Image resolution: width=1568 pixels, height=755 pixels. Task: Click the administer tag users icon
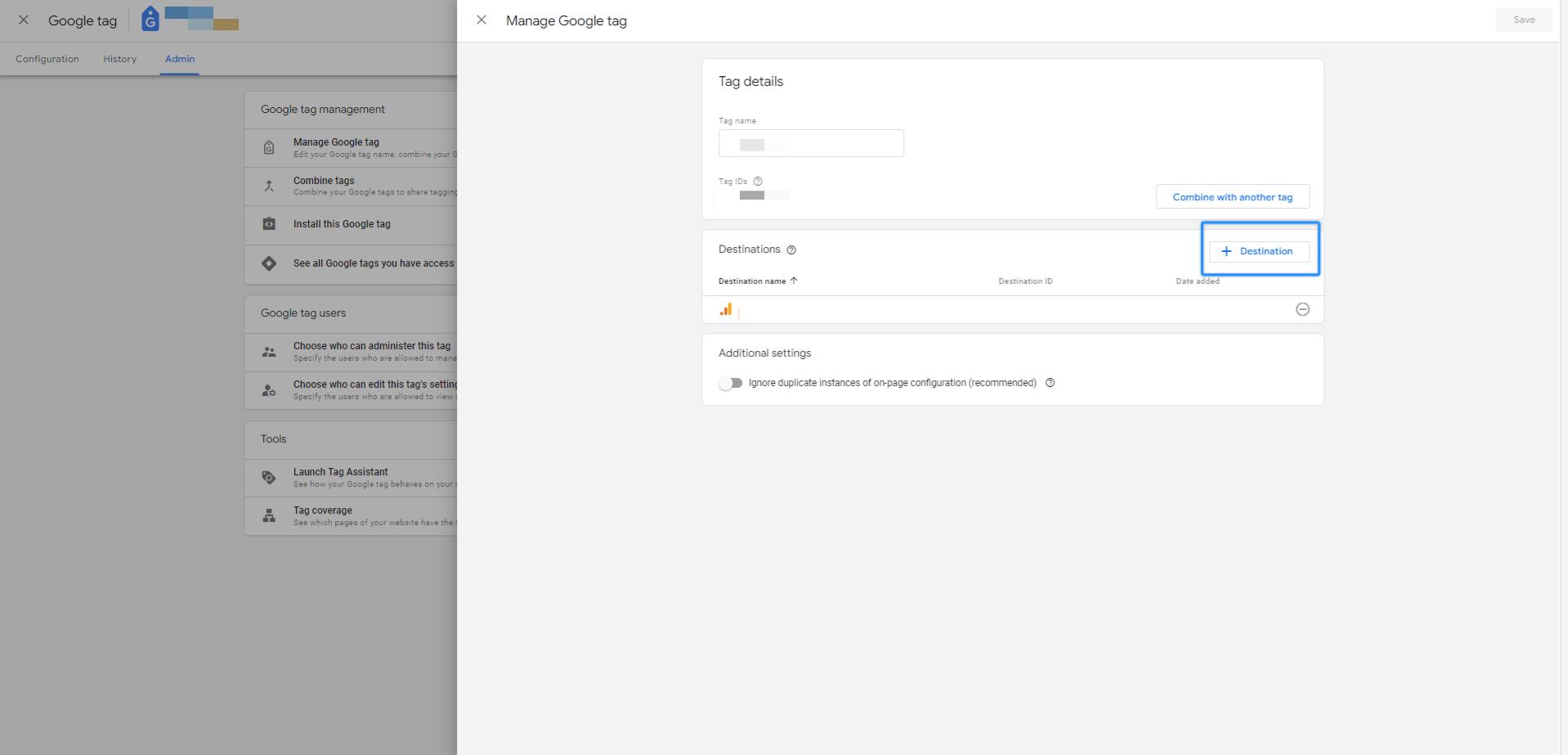click(269, 352)
